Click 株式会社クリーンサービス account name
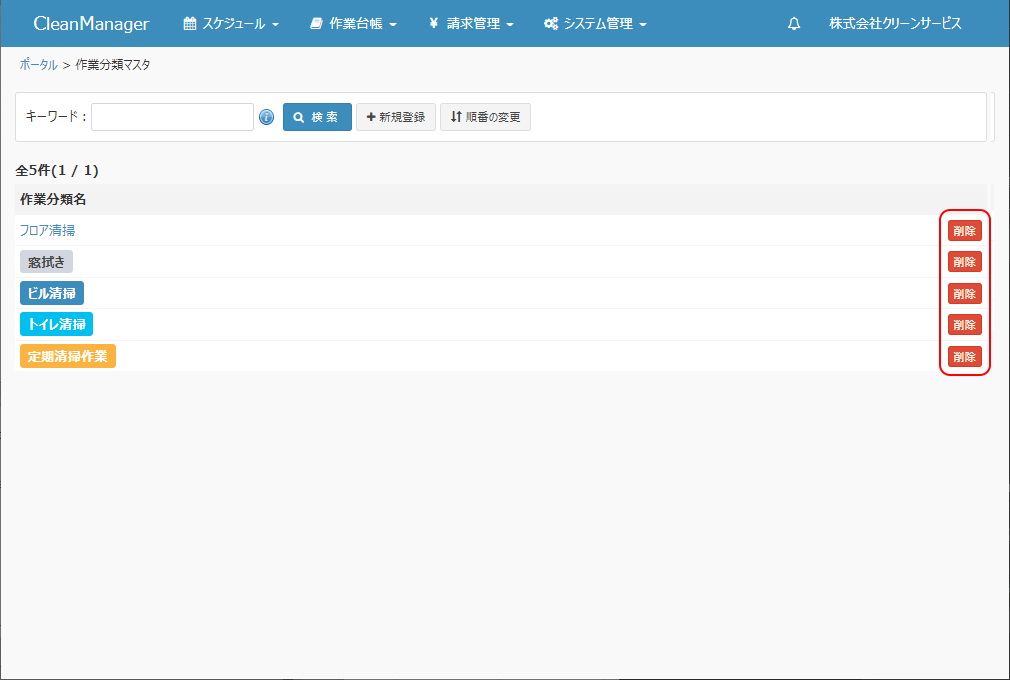This screenshot has height=680, width=1010. [895, 24]
